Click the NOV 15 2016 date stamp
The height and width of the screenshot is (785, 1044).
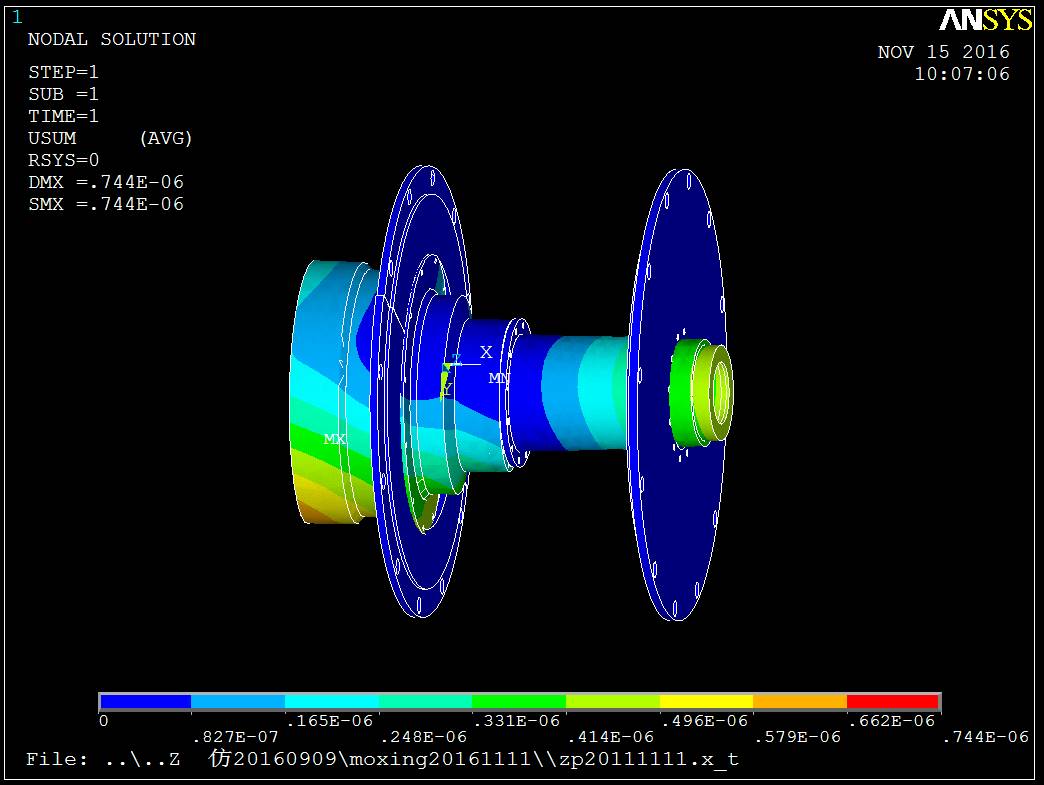coord(943,52)
